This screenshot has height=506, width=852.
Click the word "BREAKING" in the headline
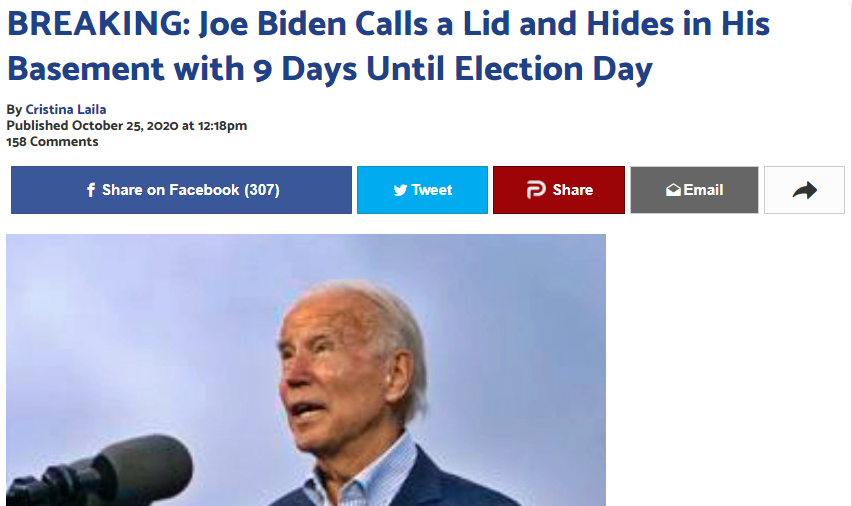click(x=96, y=24)
